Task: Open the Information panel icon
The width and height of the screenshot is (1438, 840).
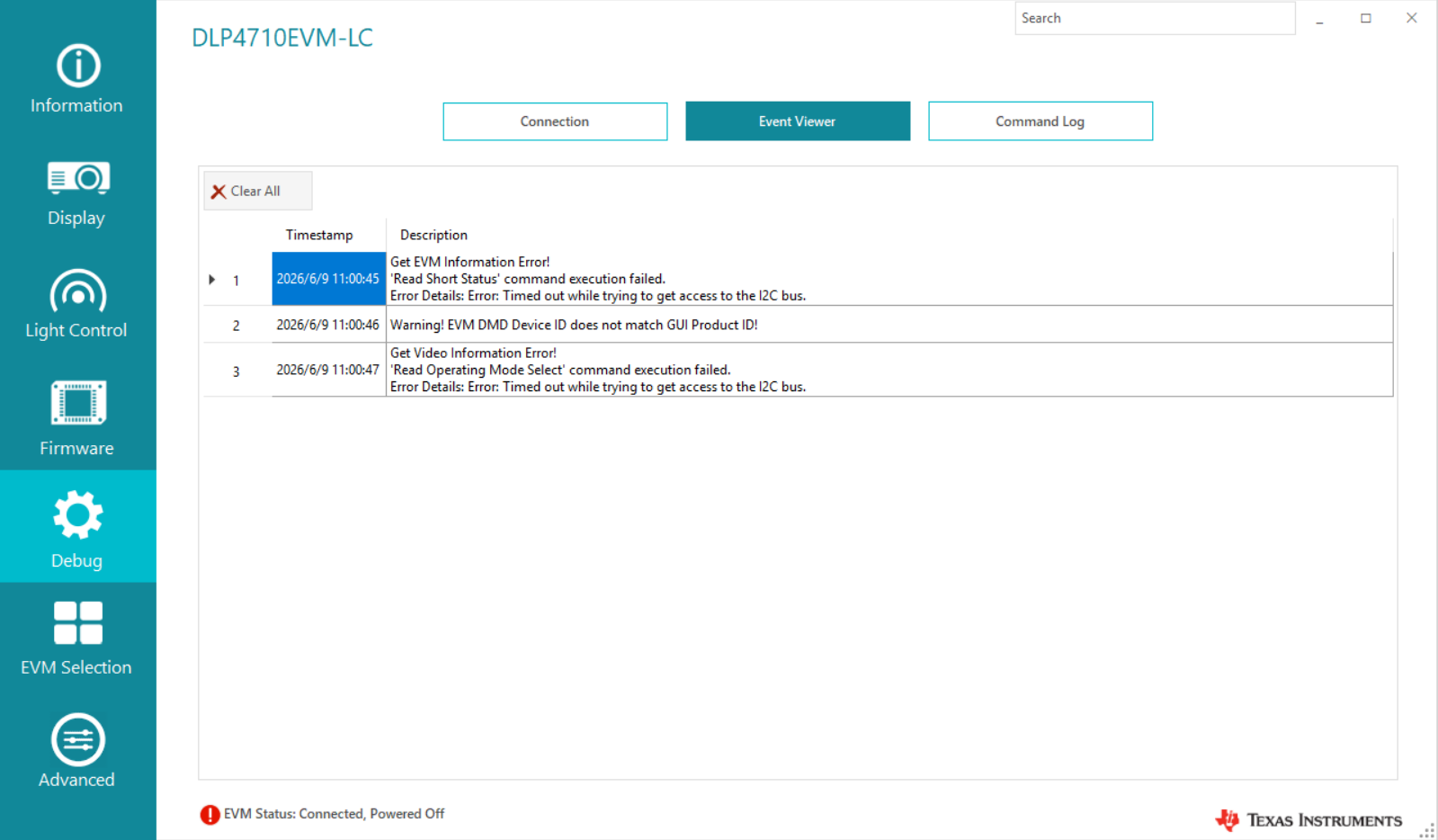Action: coord(78,66)
